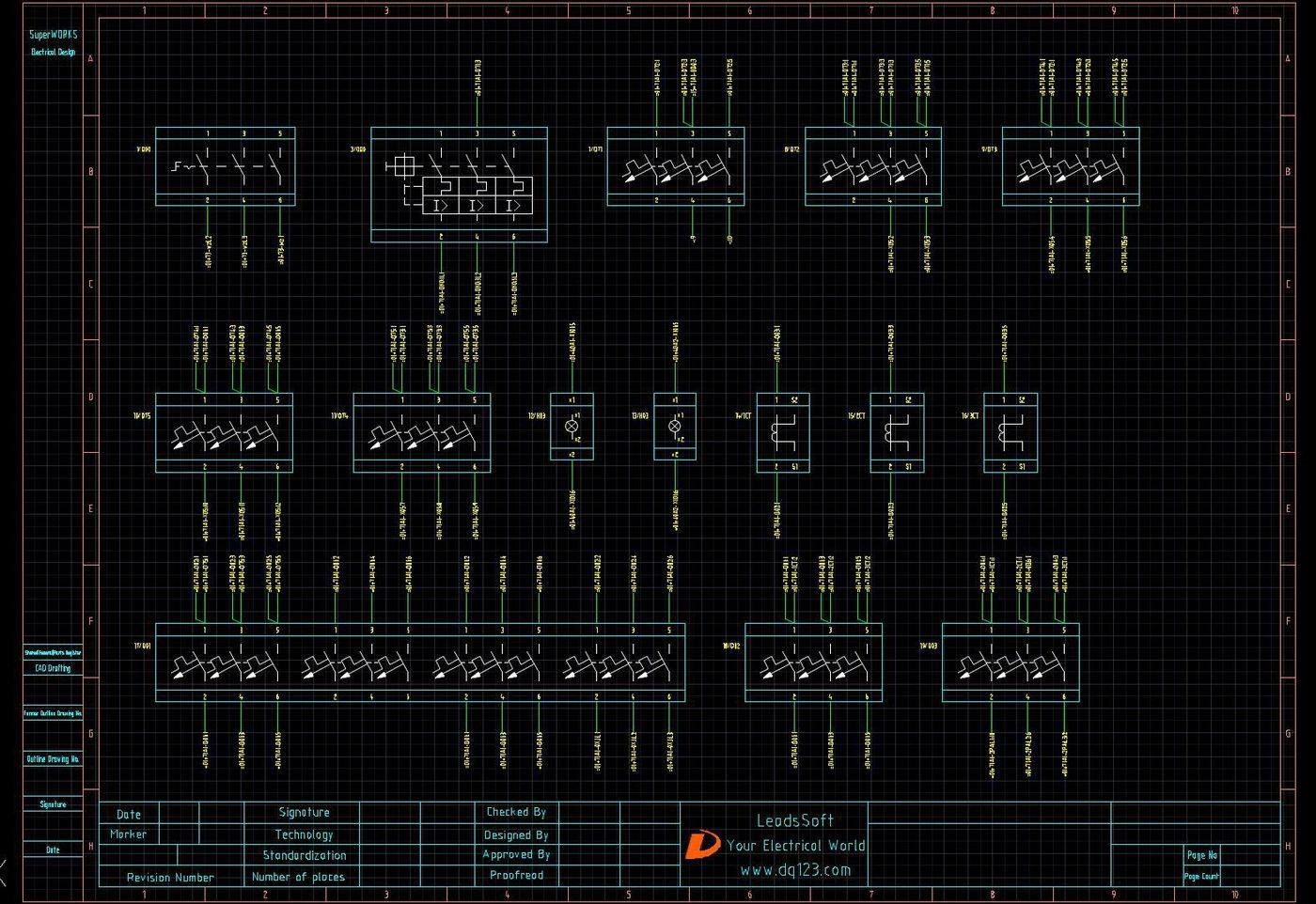Screen dimensions: 1316x904
Task: Click the SuperWORKS Electrical Design label
Action: click(x=53, y=42)
